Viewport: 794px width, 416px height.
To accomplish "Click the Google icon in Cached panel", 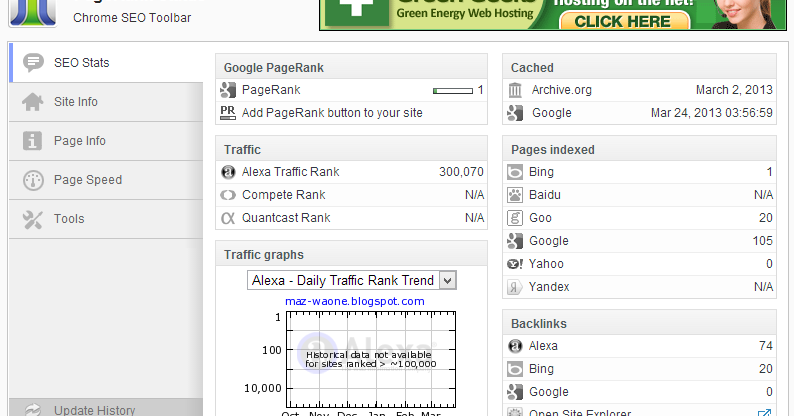I will coord(515,113).
